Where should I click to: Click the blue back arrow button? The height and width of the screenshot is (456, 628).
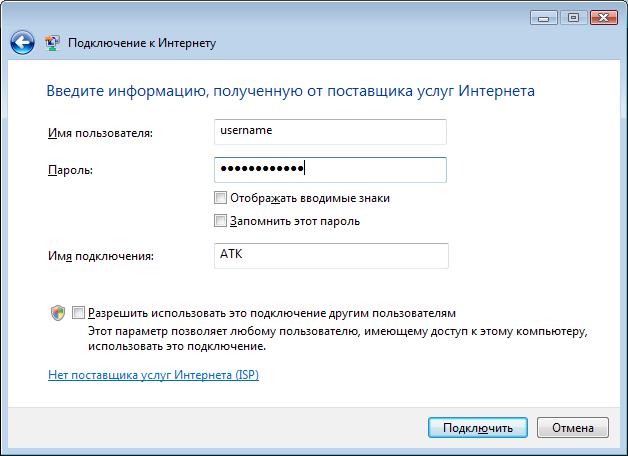(22, 42)
